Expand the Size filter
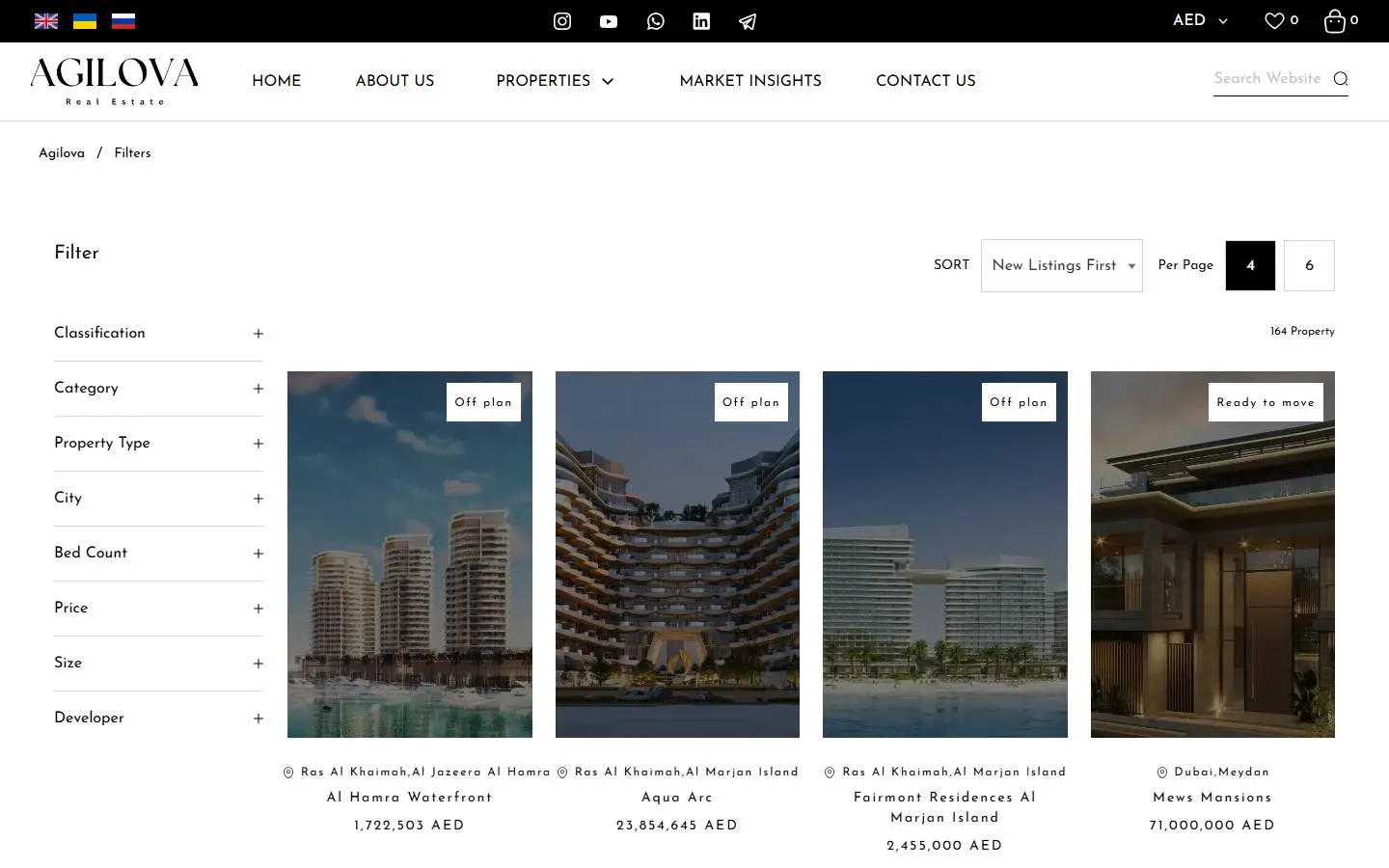This screenshot has width=1389, height=868. [x=158, y=663]
